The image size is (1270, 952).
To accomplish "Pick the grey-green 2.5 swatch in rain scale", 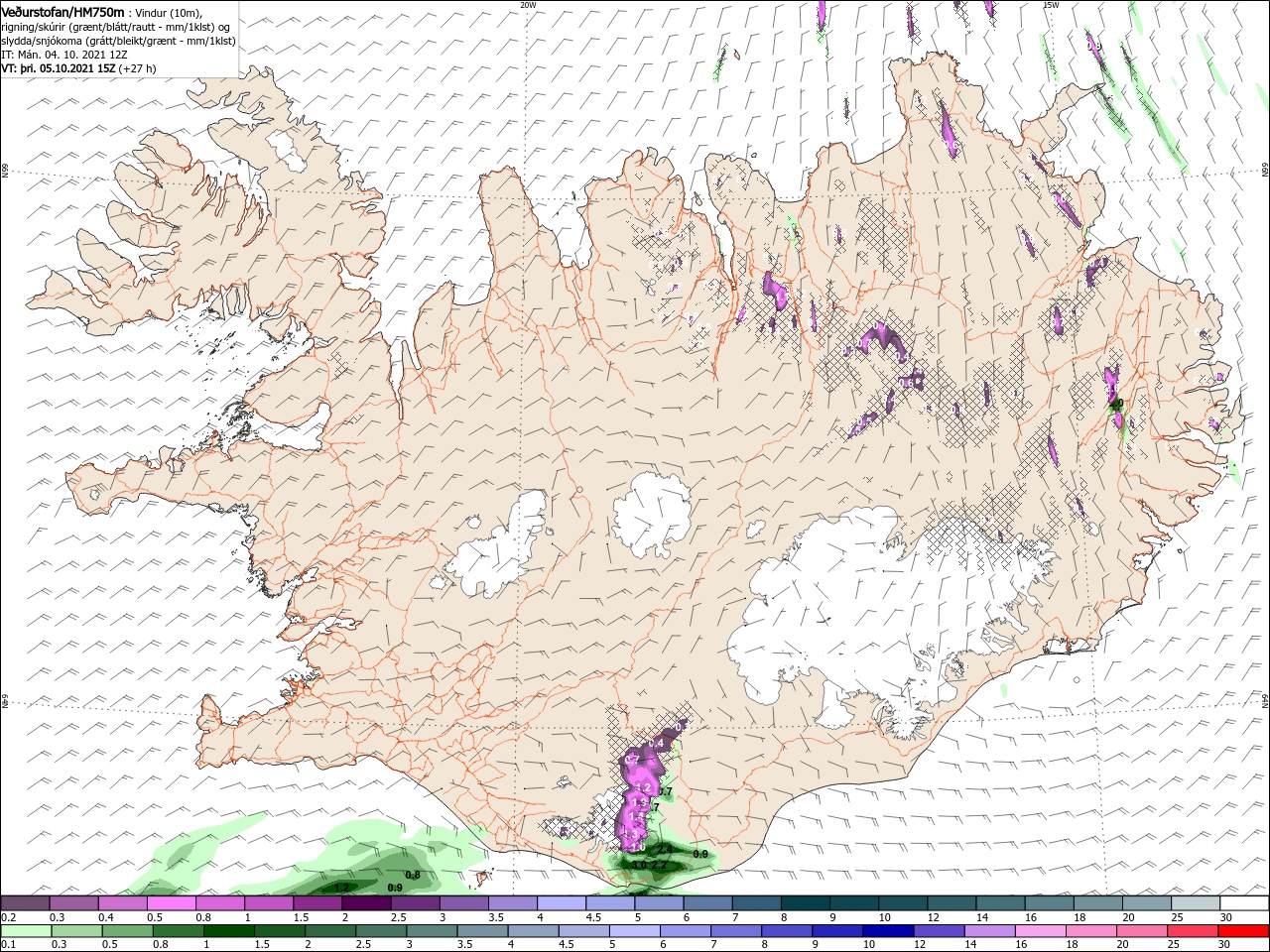I will point(381,931).
